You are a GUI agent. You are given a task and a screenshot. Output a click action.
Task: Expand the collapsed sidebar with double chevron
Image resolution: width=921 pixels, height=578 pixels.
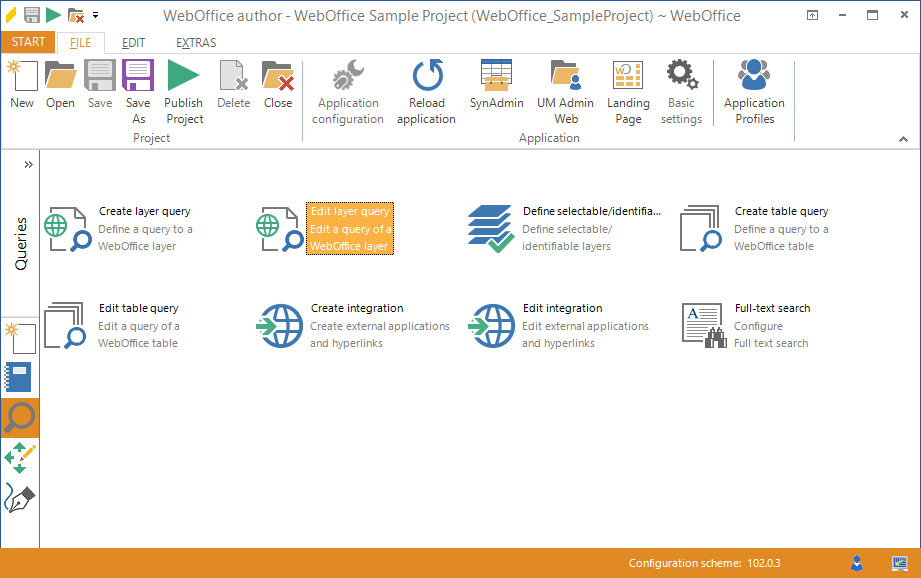tap(28, 164)
